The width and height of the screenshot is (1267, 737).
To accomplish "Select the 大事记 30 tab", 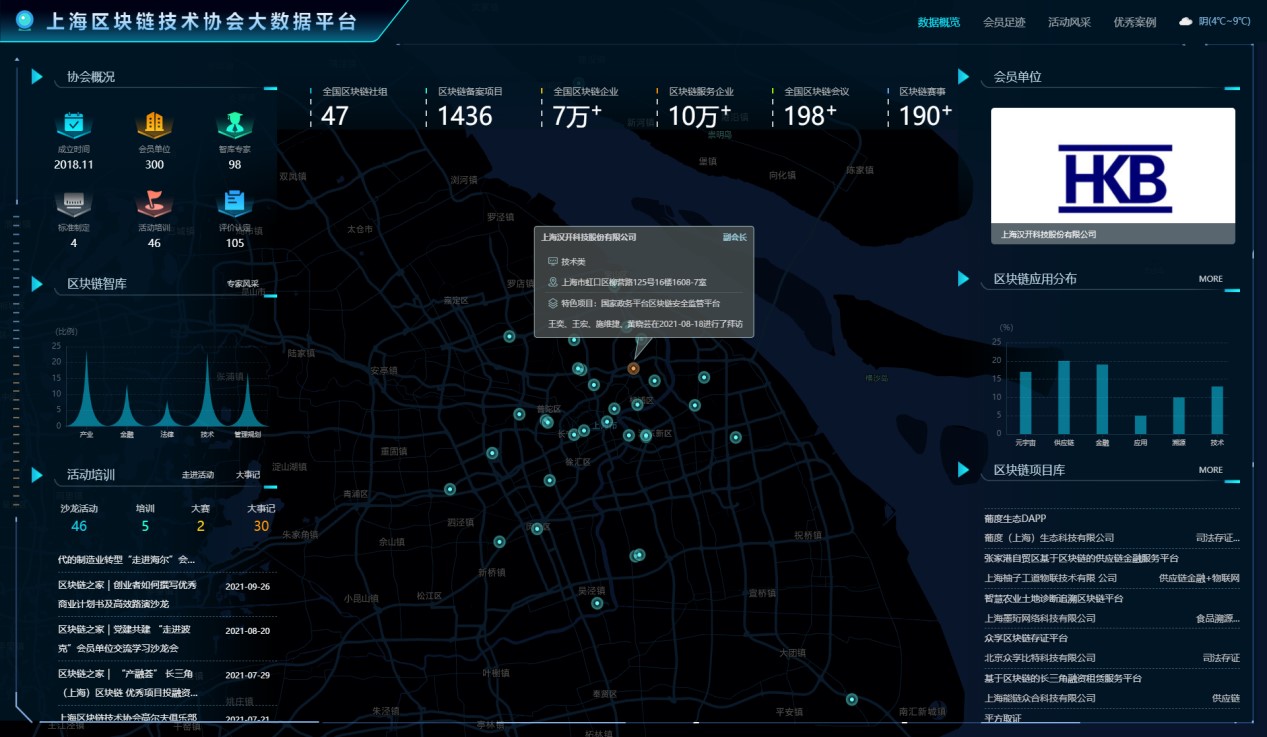I will pos(261,517).
